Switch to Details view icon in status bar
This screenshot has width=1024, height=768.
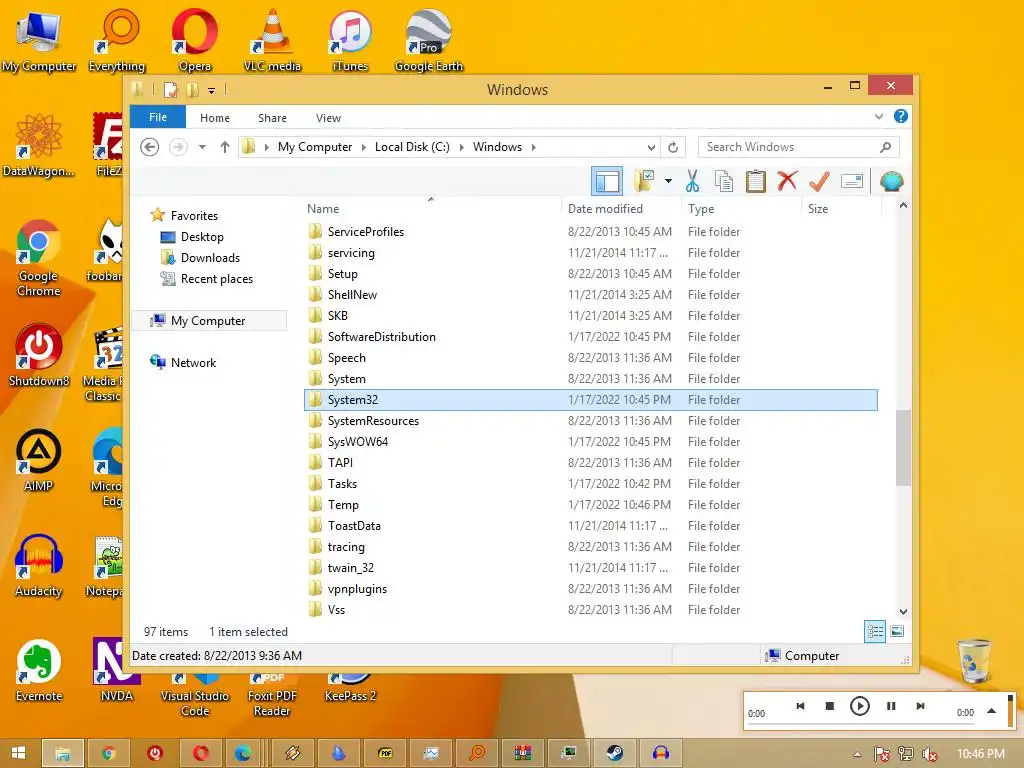click(x=874, y=632)
